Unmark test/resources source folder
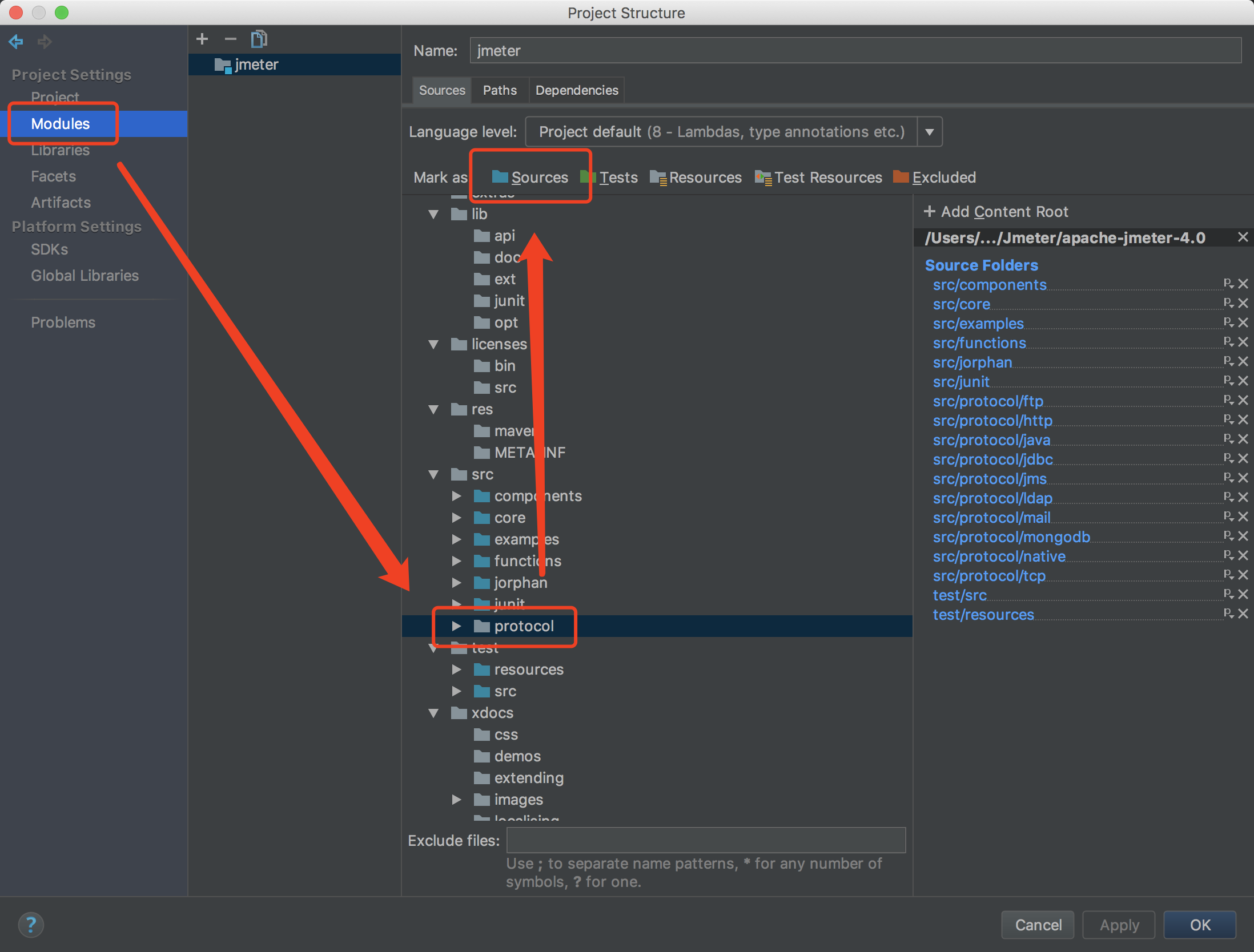Viewport: 1254px width, 952px height. pos(1243,614)
